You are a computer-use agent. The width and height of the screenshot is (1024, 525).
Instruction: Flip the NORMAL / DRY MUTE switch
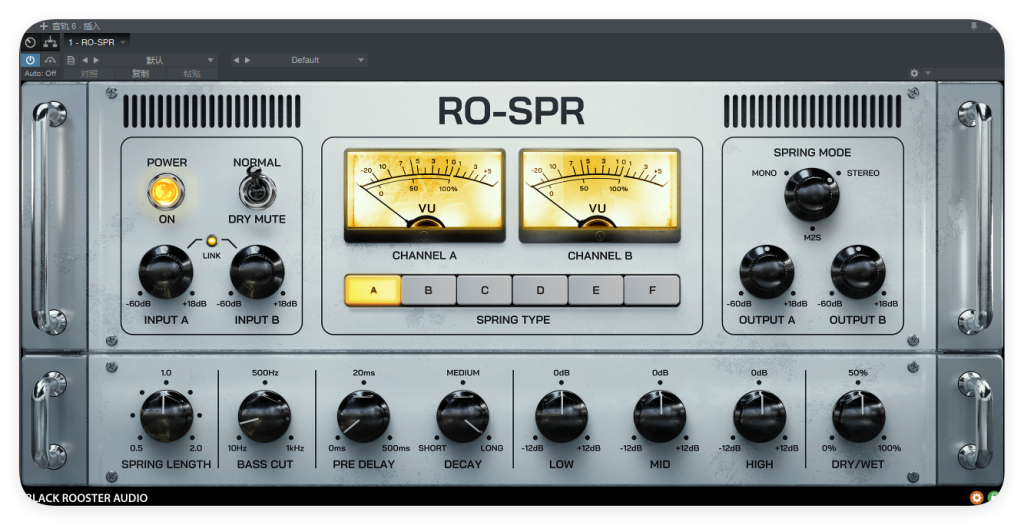point(257,189)
